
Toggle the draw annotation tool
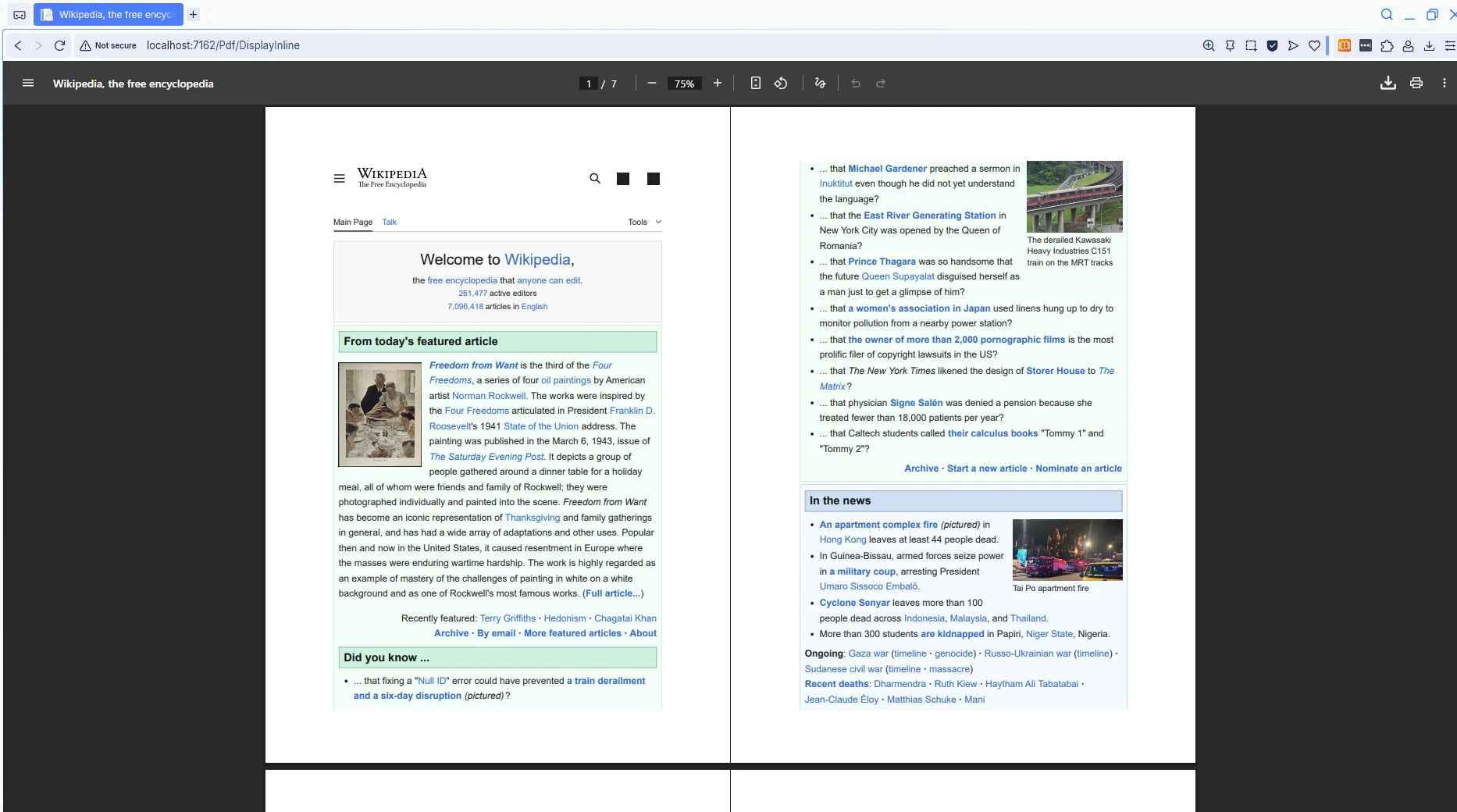pos(820,84)
